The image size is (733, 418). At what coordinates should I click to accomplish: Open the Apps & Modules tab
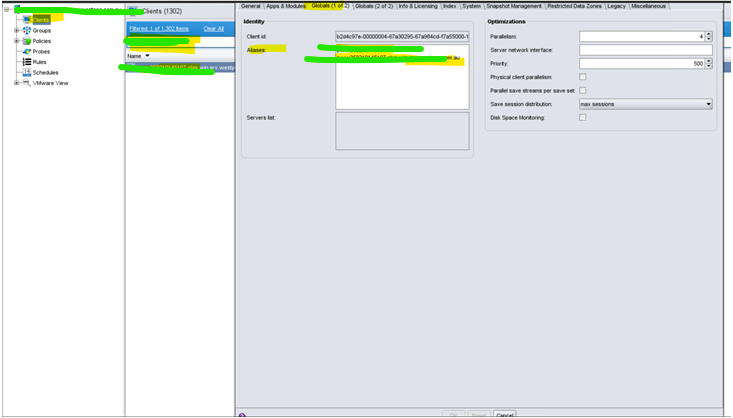pyautogui.click(x=286, y=6)
